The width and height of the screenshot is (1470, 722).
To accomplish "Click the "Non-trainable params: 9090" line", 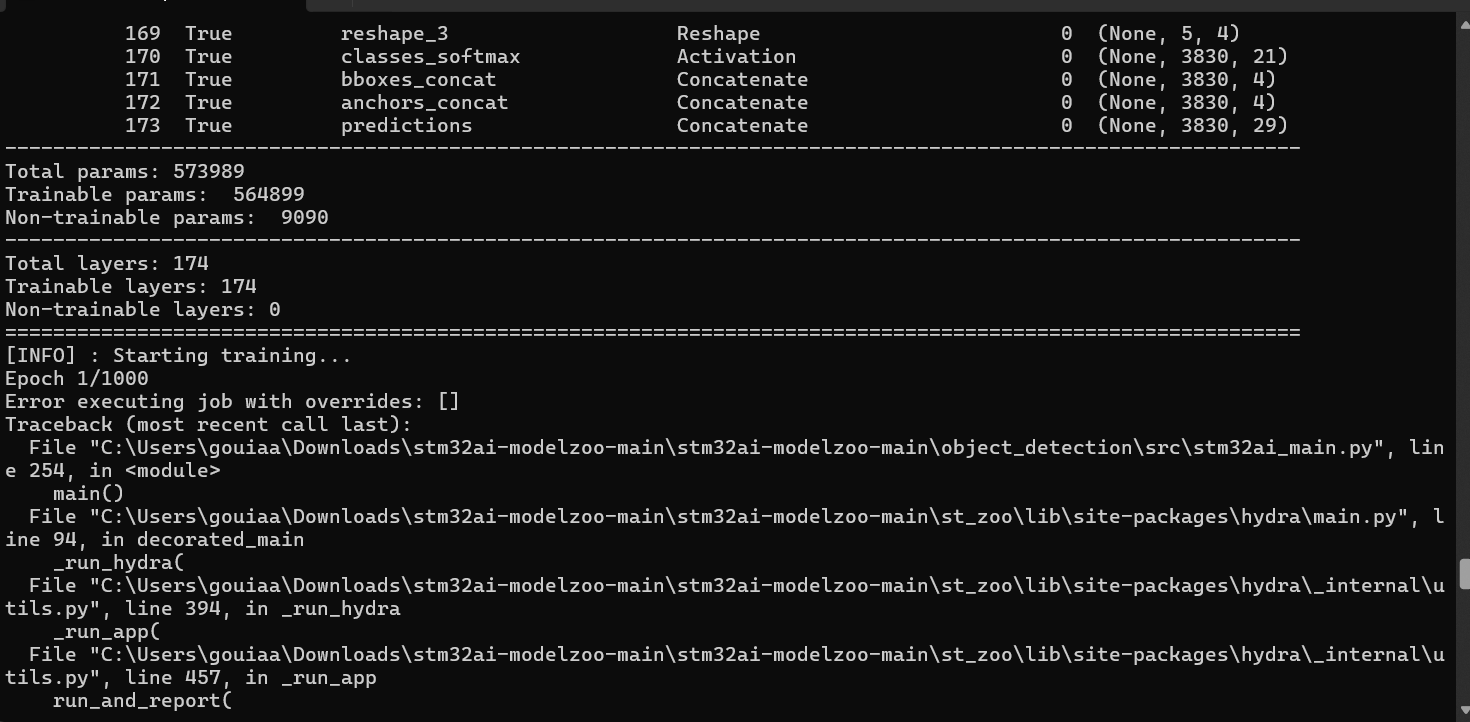I will 167,218.
